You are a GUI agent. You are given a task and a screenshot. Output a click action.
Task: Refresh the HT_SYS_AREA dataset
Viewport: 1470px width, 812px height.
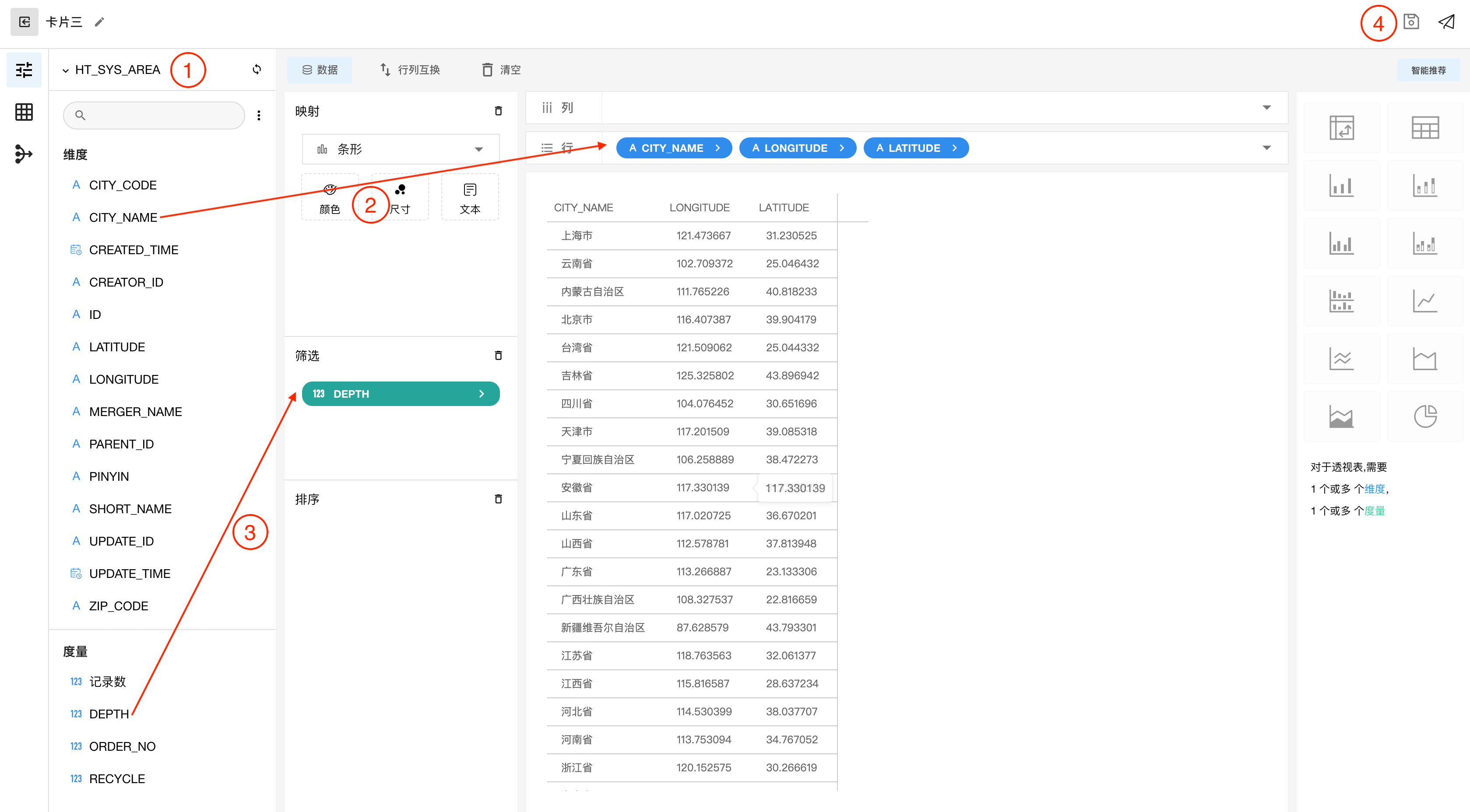click(257, 70)
